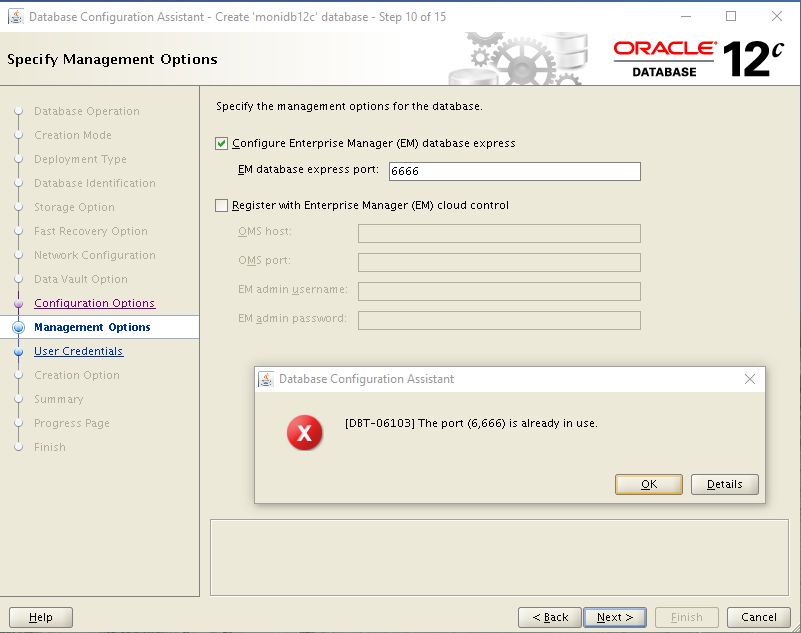Close the main wizard window
This screenshot has width=801, height=633.
click(776, 16)
